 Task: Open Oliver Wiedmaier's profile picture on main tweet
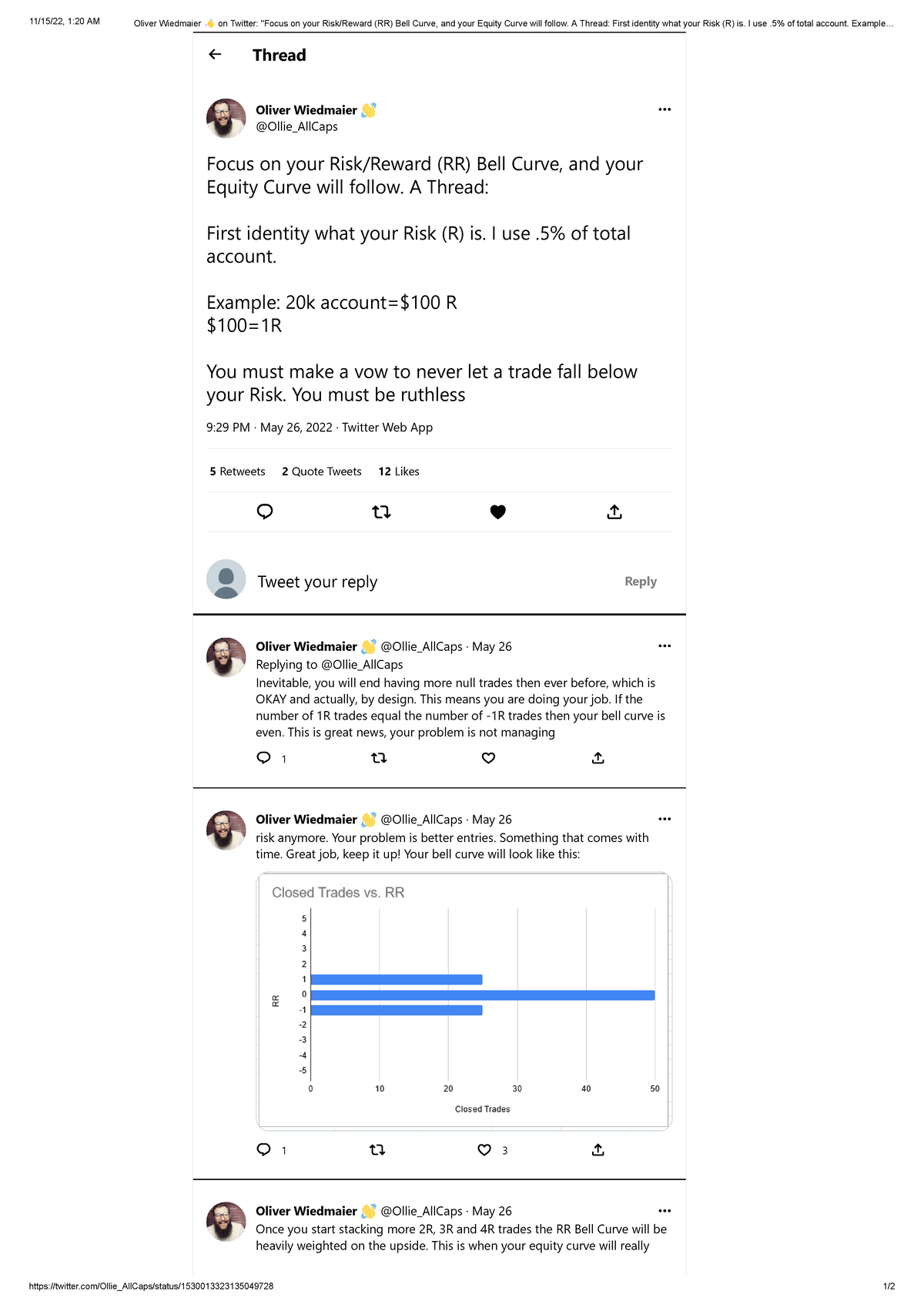(x=226, y=118)
